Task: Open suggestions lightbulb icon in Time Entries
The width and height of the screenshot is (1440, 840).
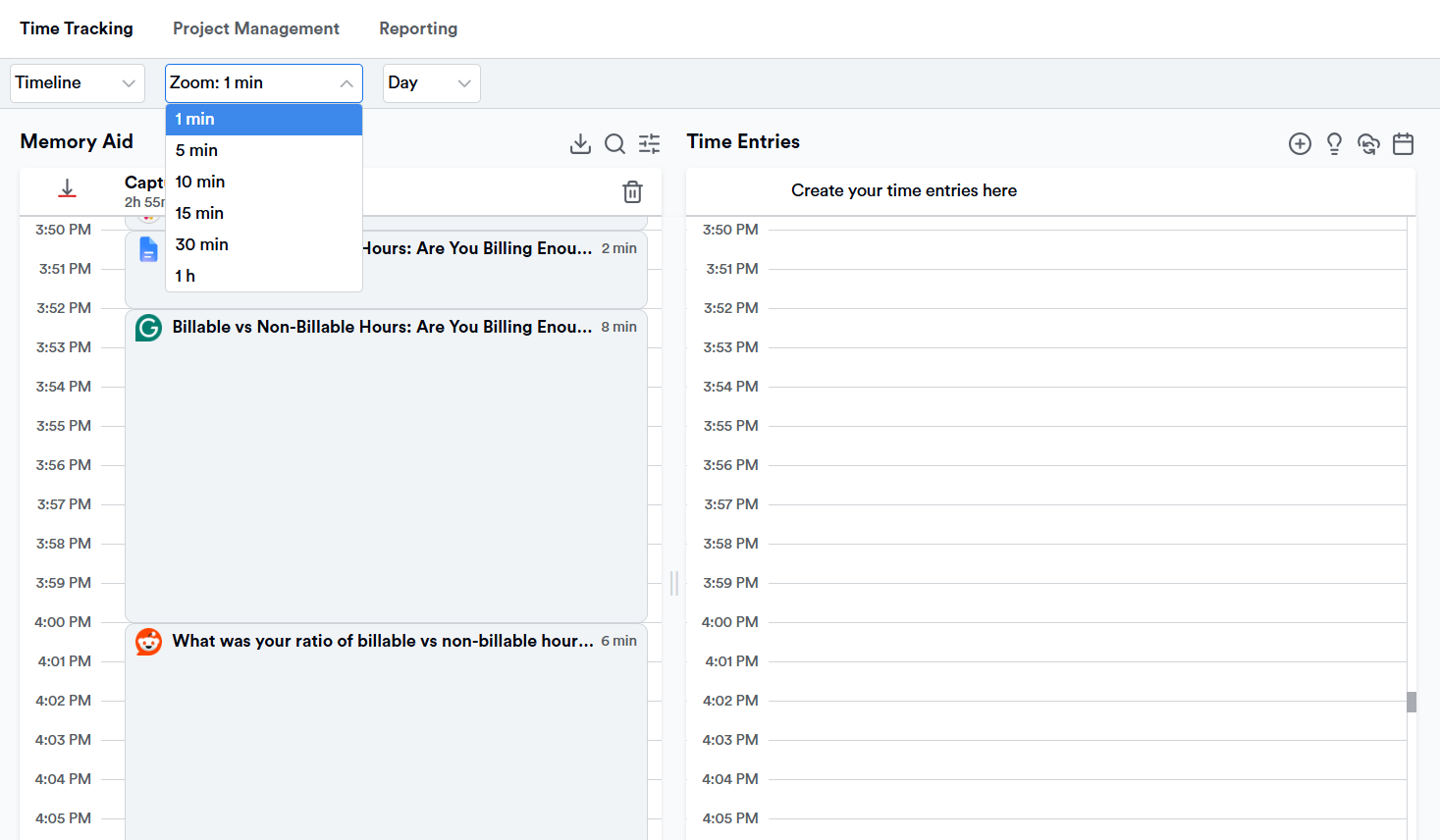Action: [x=1334, y=144]
